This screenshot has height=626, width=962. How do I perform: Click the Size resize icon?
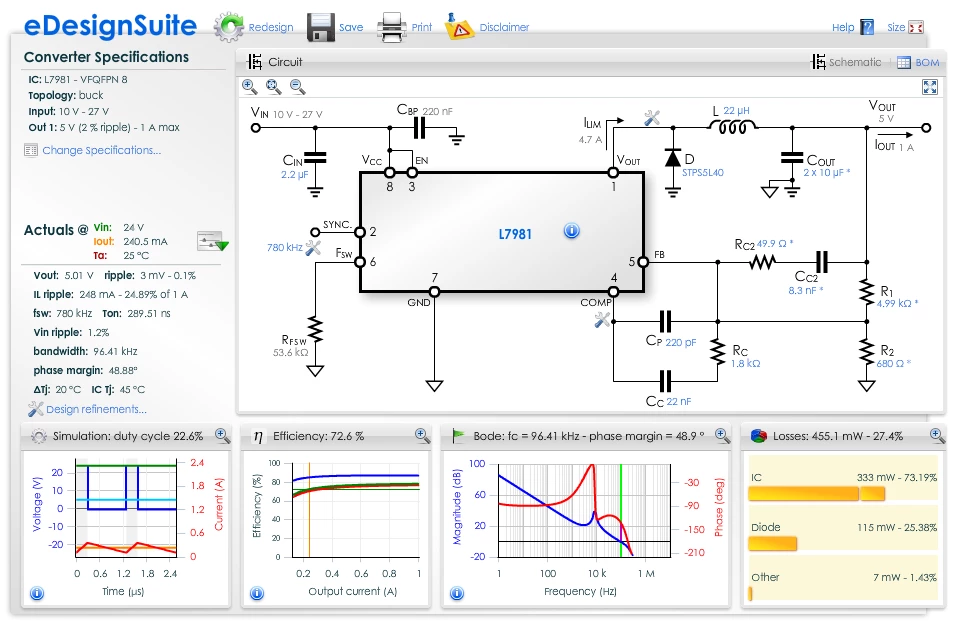click(x=915, y=27)
